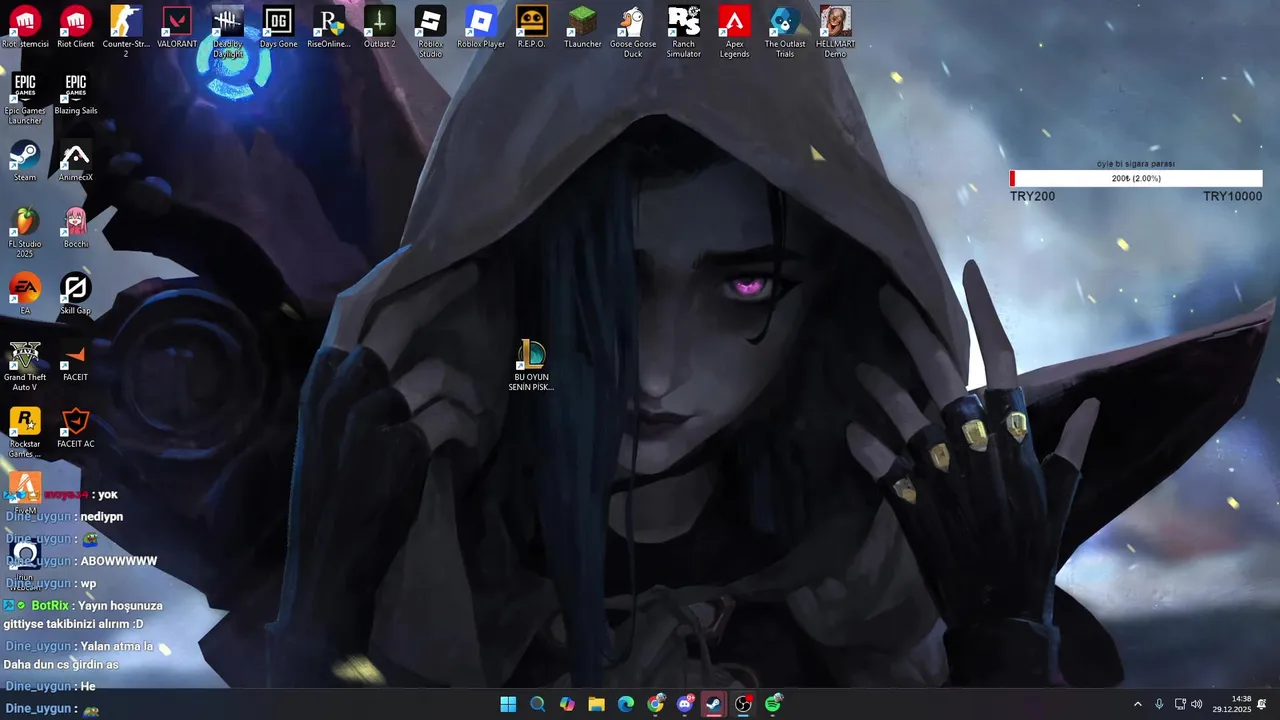
Task: Open Roblox Studio from the desktop
Action: point(430,30)
